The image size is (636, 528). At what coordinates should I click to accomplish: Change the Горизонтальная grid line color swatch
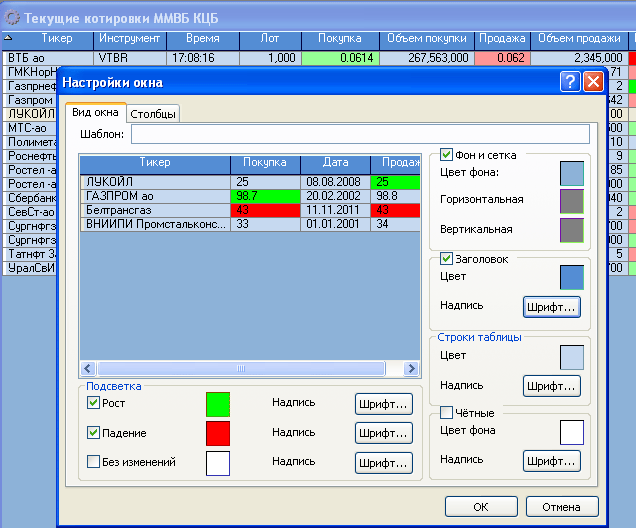[572, 201]
